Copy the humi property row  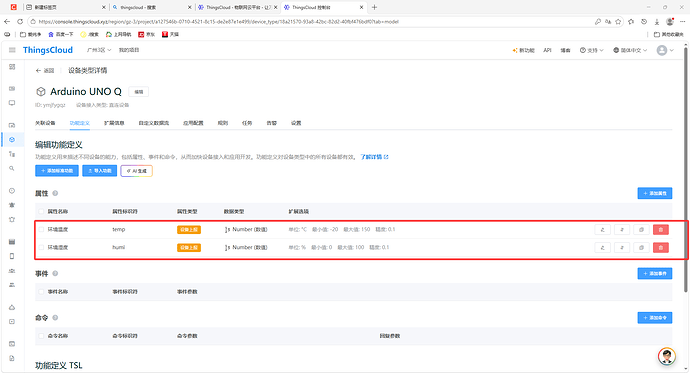point(641,248)
